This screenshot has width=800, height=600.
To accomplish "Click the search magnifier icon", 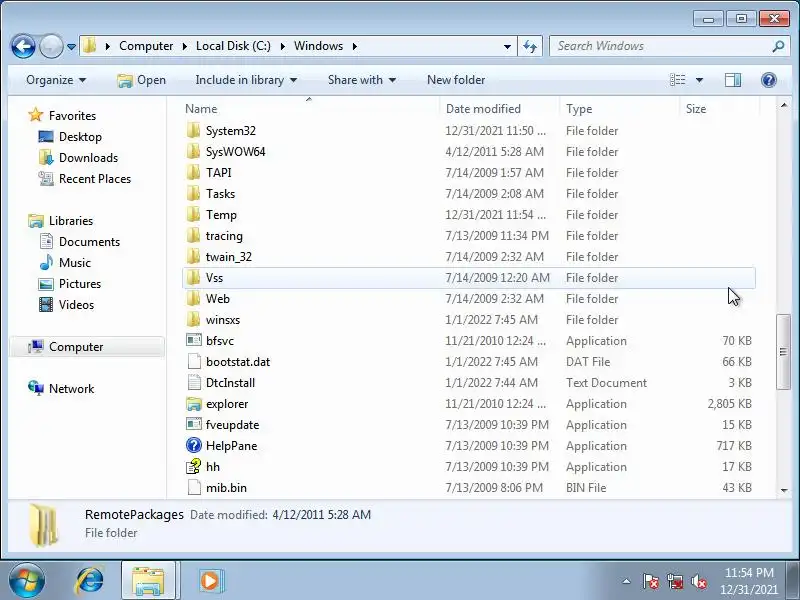I will click(778, 46).
